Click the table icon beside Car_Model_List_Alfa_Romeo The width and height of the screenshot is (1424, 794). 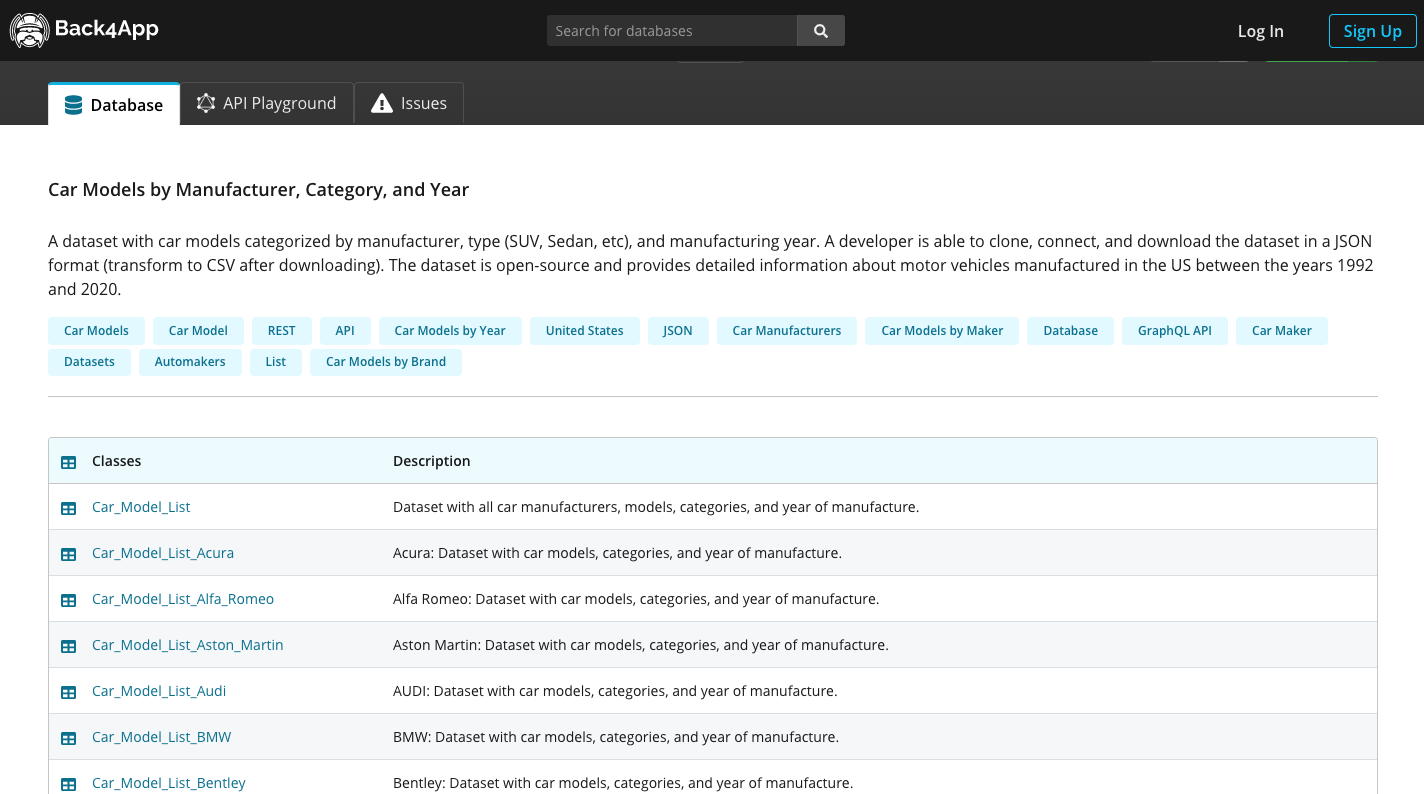click(x=69, y=600)
